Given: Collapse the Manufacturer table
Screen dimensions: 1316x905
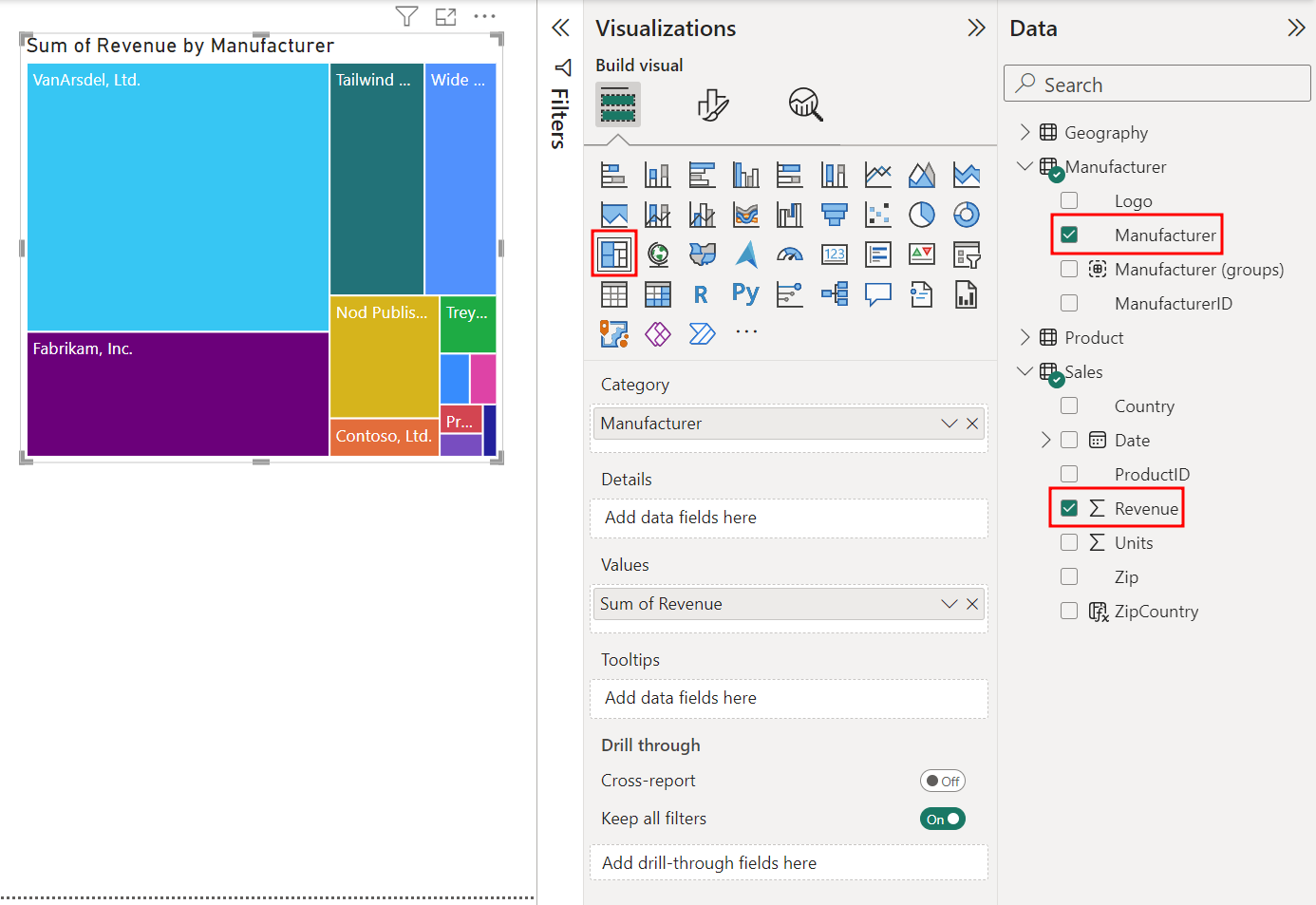Looking at the screenshot, I should pyautogui.click(x=1025, y=166).
